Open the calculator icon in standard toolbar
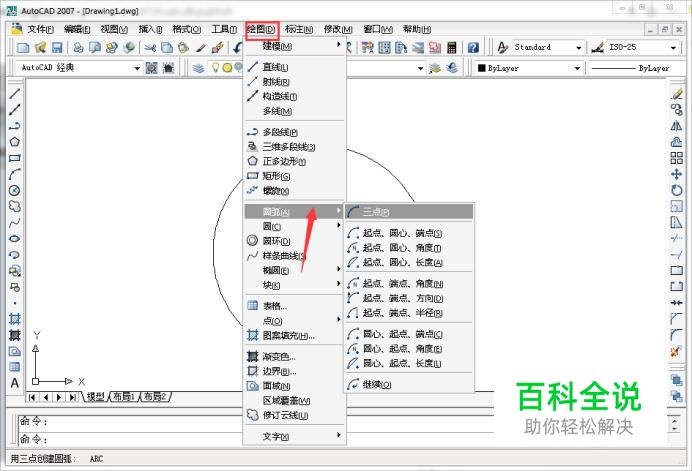Image resolution: width=692 pixels, height=471 pixels. click(x=451, y=47)
